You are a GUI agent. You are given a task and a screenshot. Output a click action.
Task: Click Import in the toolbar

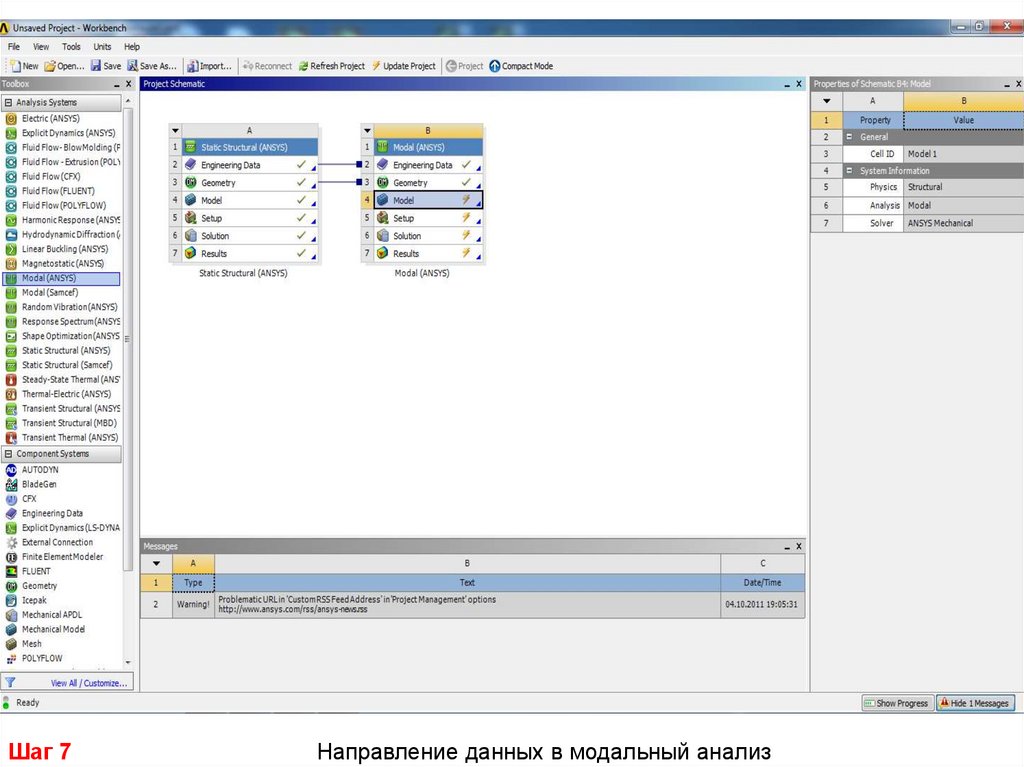click(209, 66)
